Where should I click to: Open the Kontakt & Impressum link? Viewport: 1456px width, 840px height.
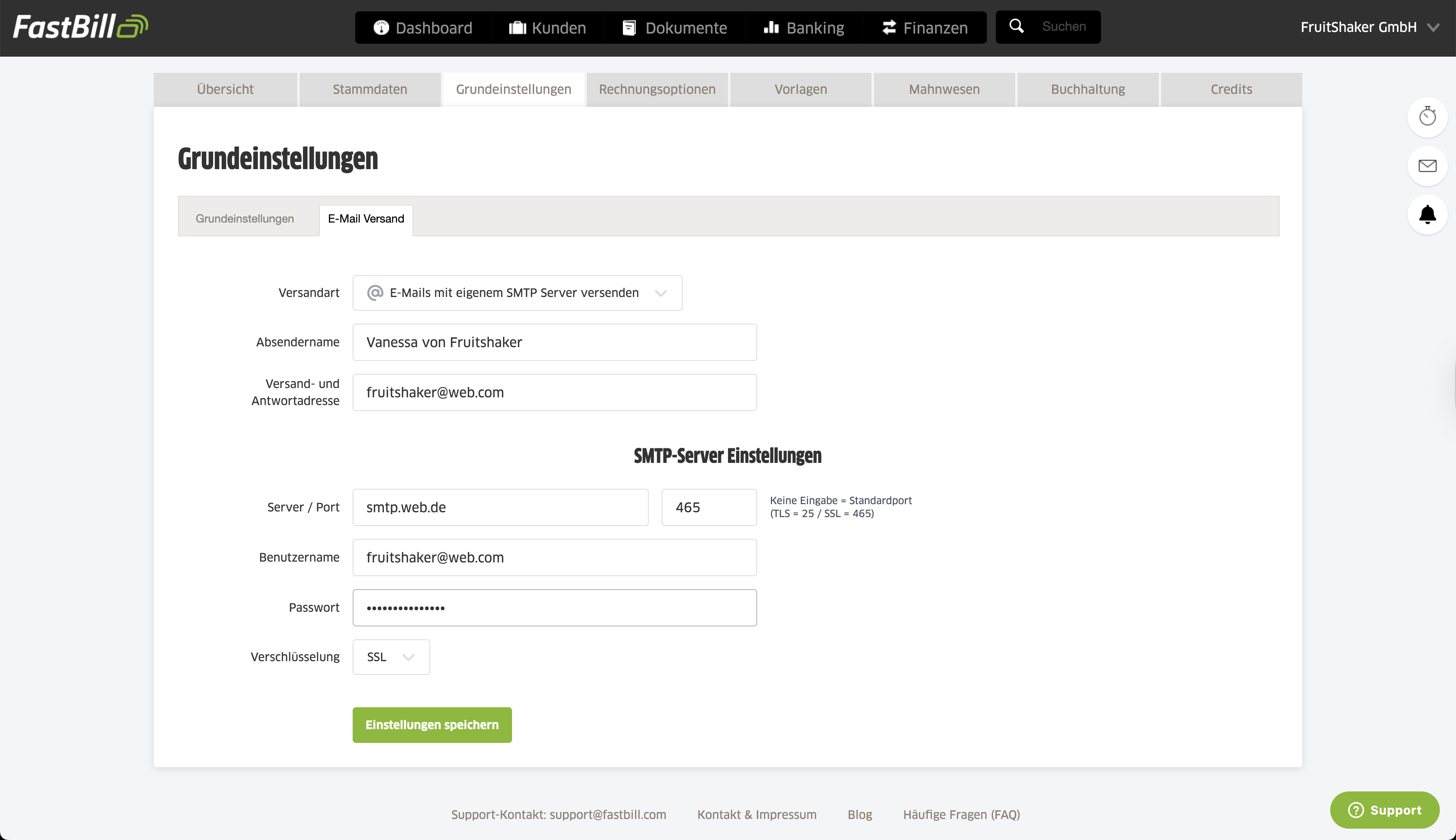point(757,815)
